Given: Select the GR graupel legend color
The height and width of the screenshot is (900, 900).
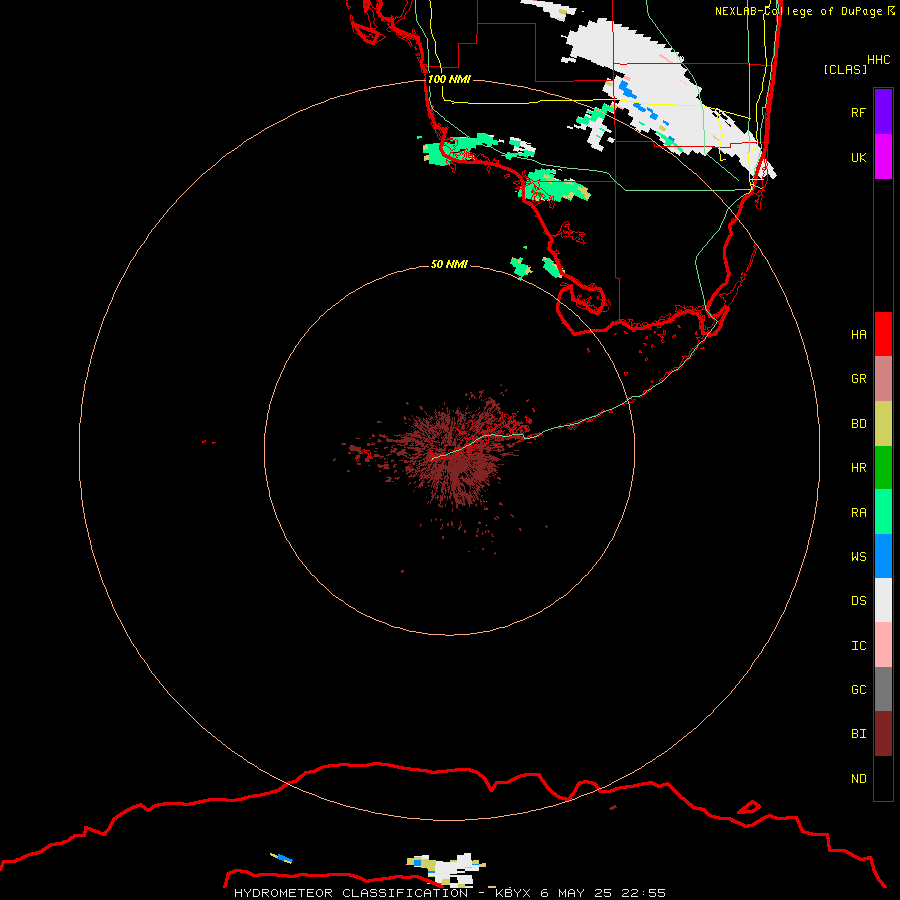Looking at the screenshot, I should 883,379.
